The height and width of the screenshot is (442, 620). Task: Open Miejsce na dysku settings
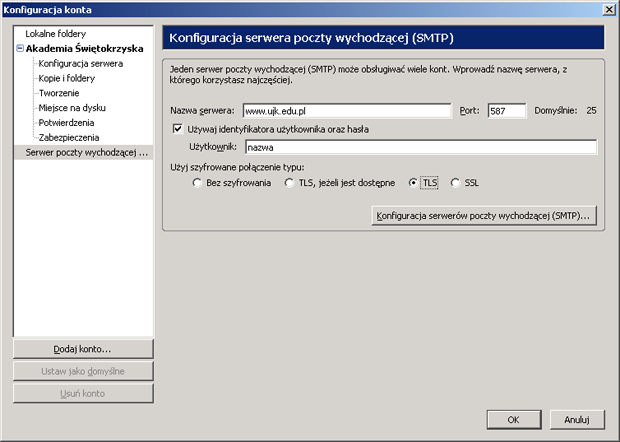click(72, 108)
